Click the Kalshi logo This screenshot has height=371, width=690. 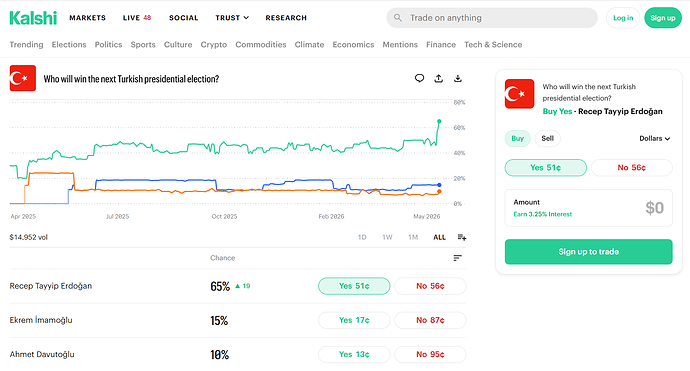[x=33, y=18]
